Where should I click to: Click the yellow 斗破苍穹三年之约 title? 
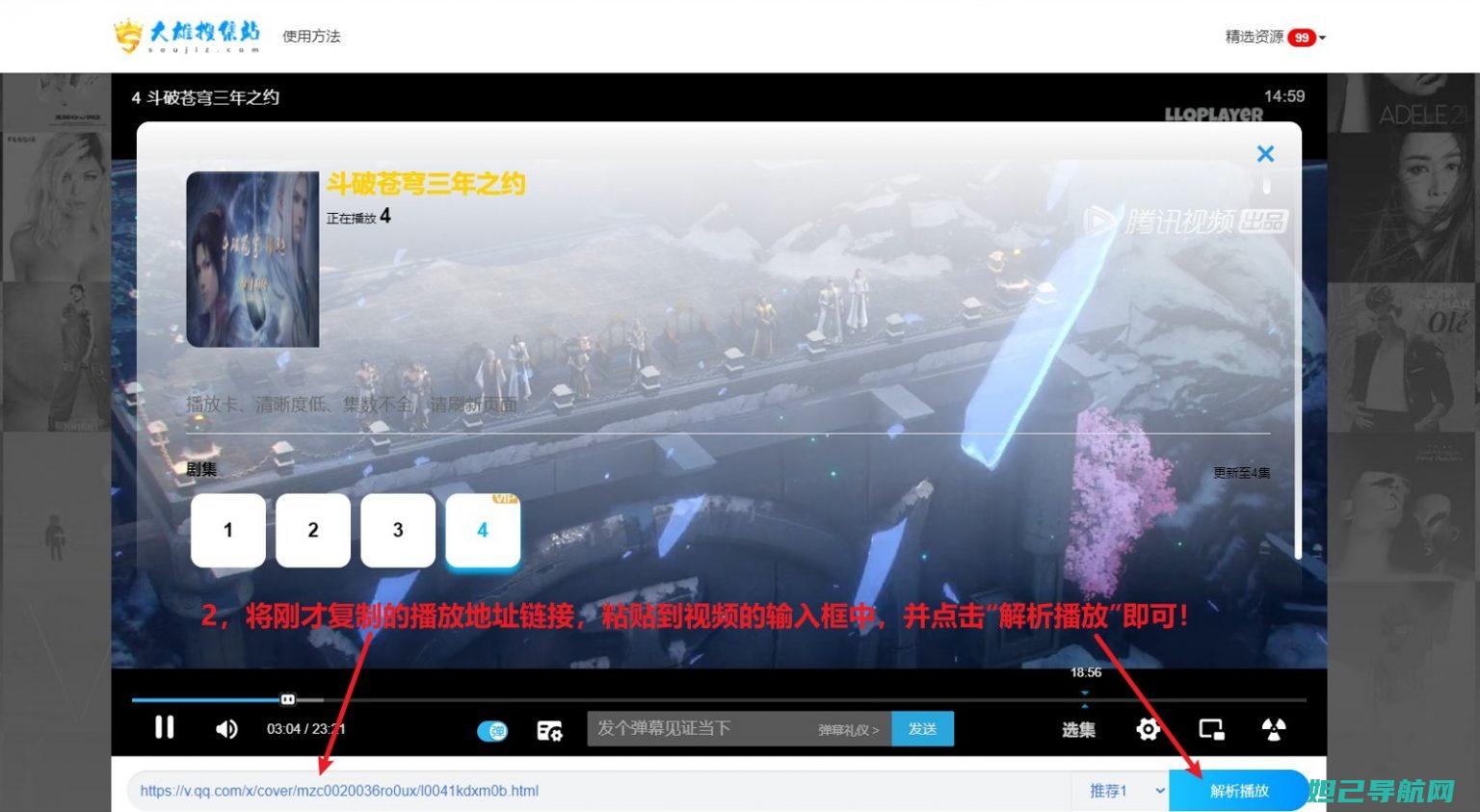[x=426, y=183]
